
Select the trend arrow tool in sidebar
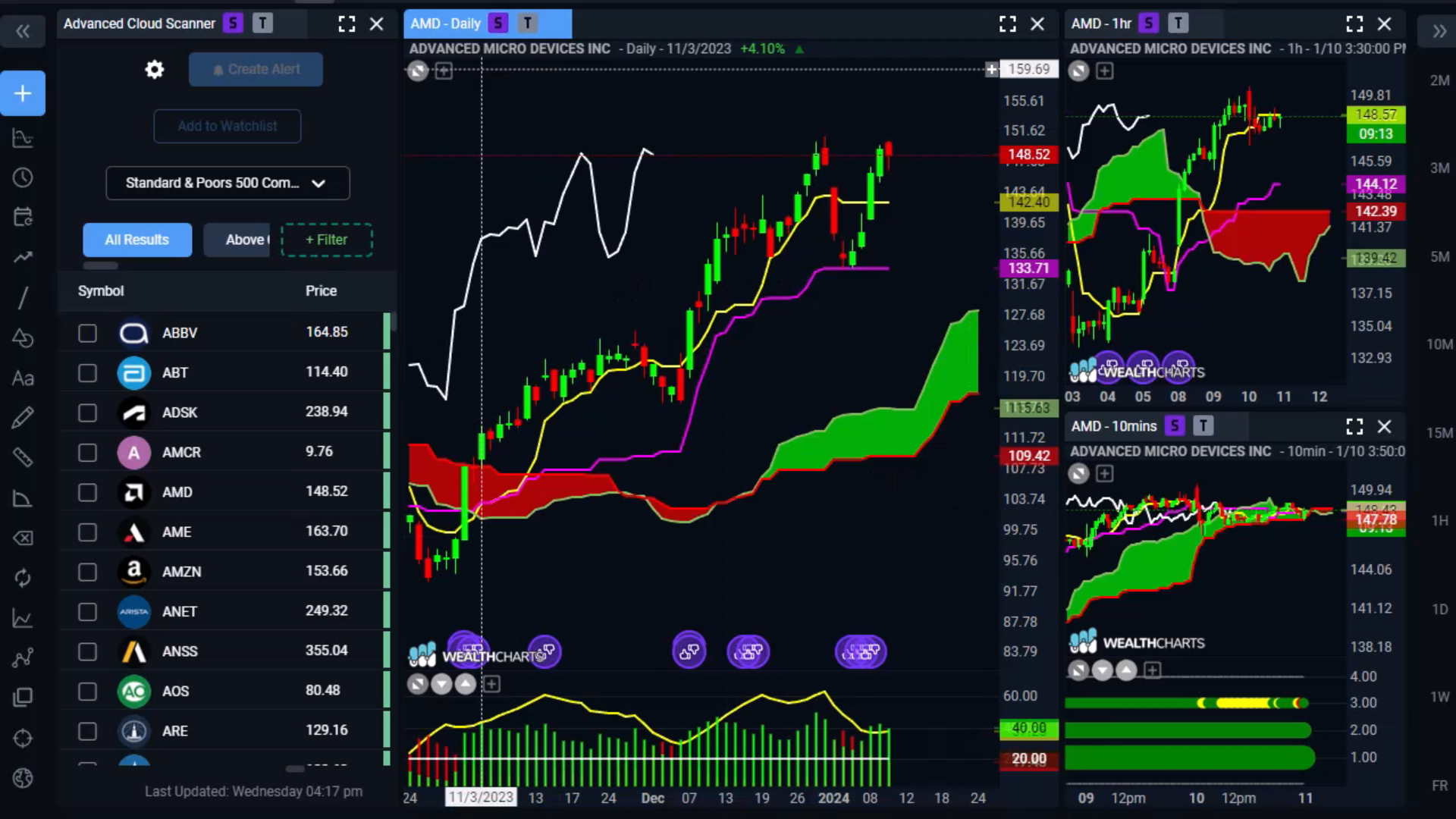(x=23, y=257)
